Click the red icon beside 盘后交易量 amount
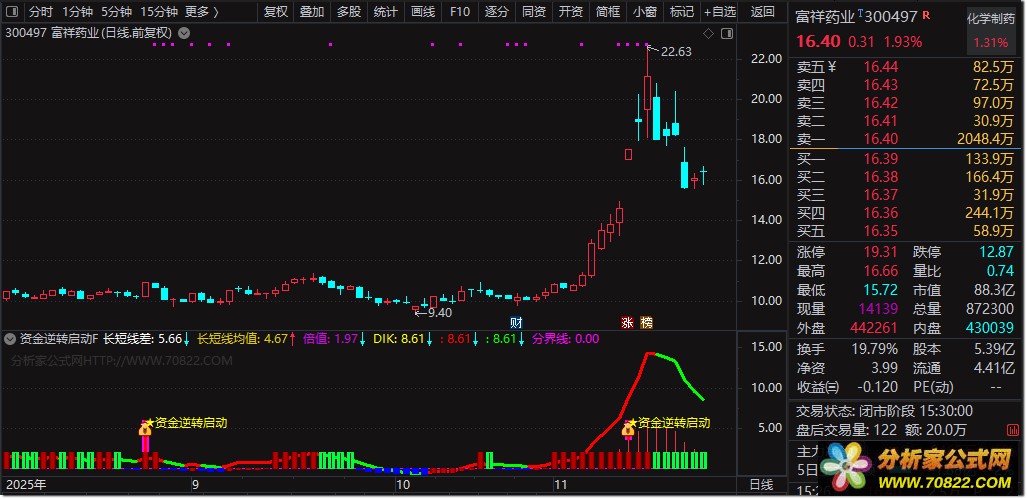The height and width of the screenshot is (499, 1028). (1014, 429)
